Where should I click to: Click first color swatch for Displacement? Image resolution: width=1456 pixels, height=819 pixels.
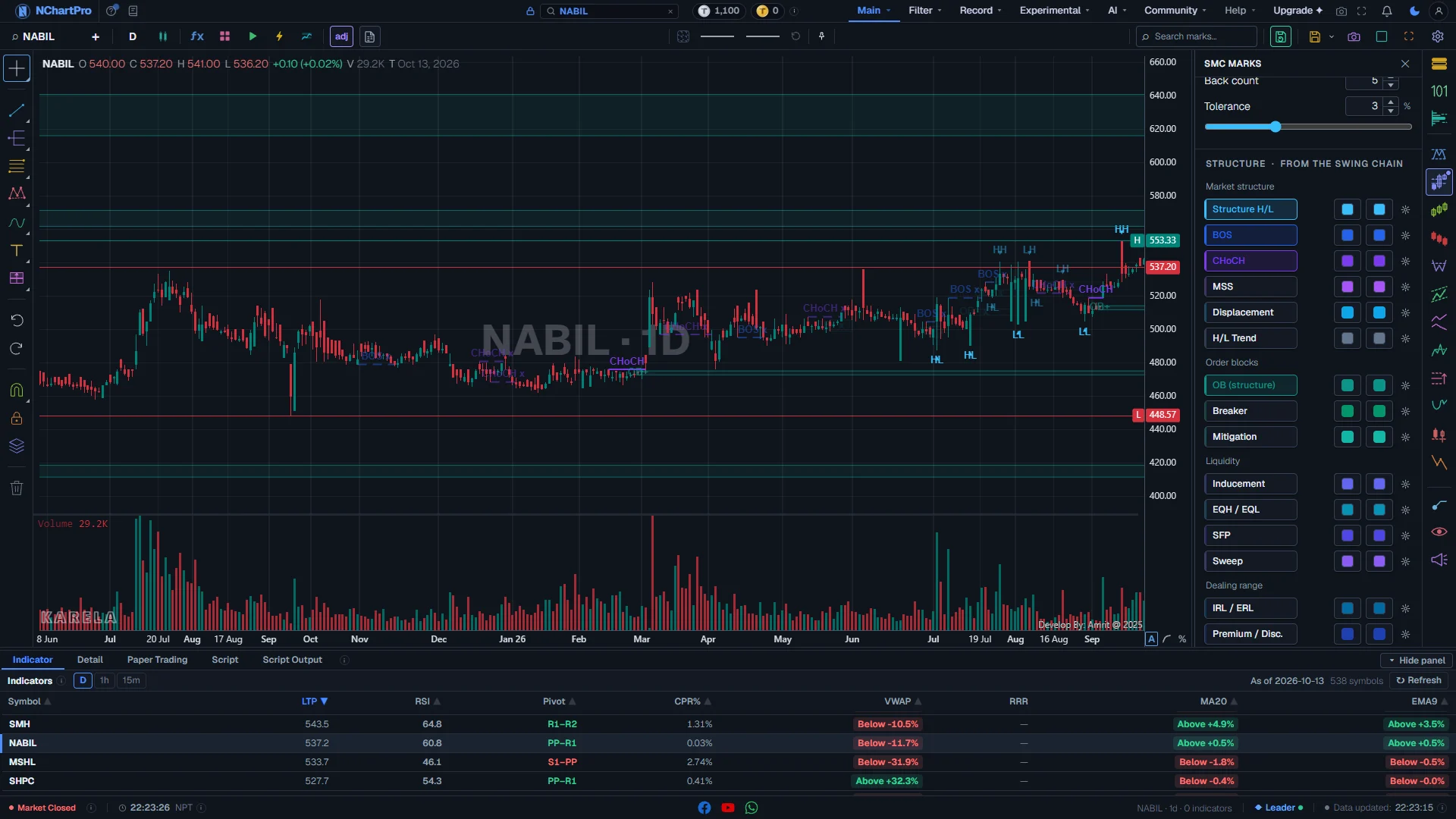point(1348,312)
